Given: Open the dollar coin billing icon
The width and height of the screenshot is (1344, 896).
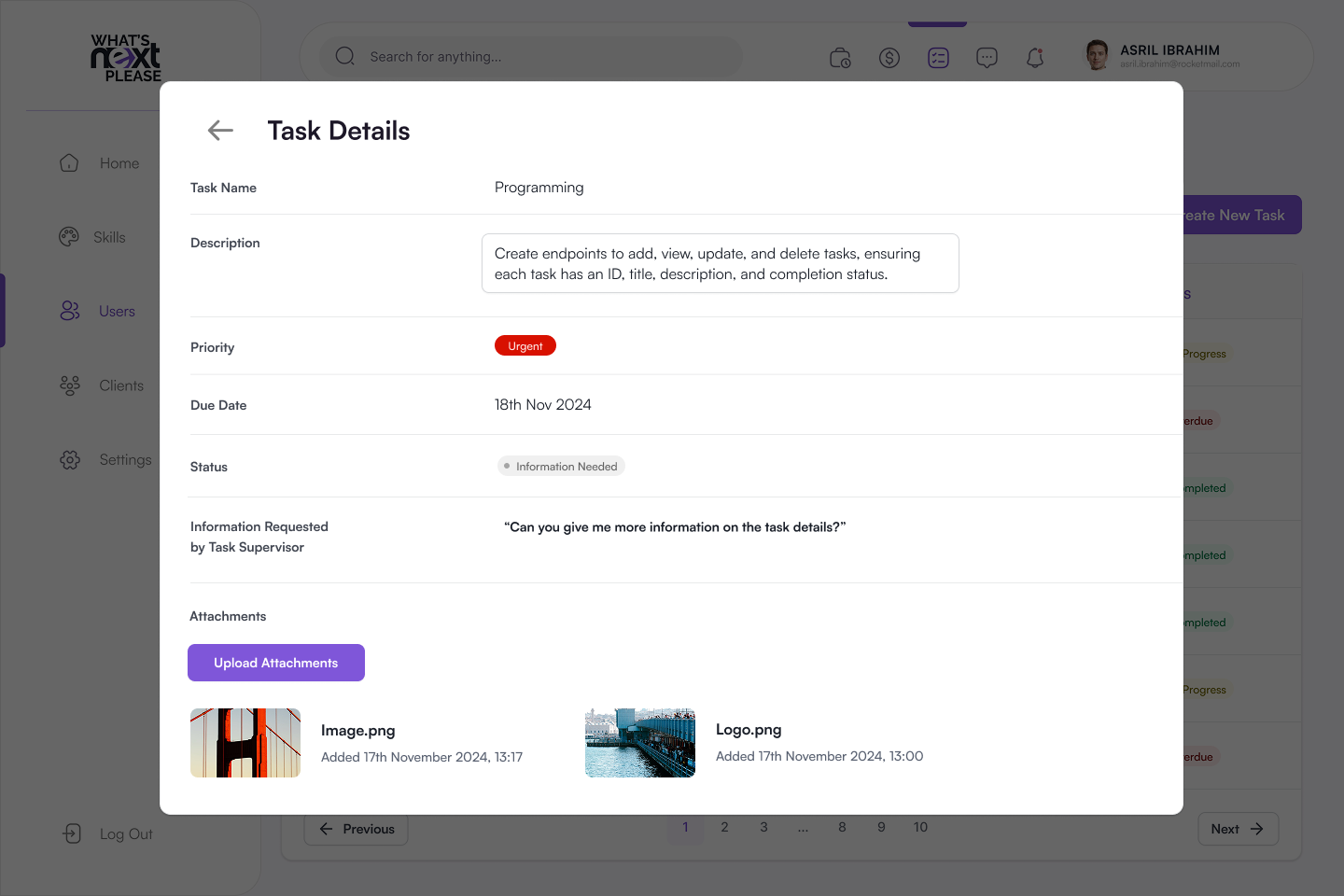Looking at the screenshot, I should (x=889, y=58).
